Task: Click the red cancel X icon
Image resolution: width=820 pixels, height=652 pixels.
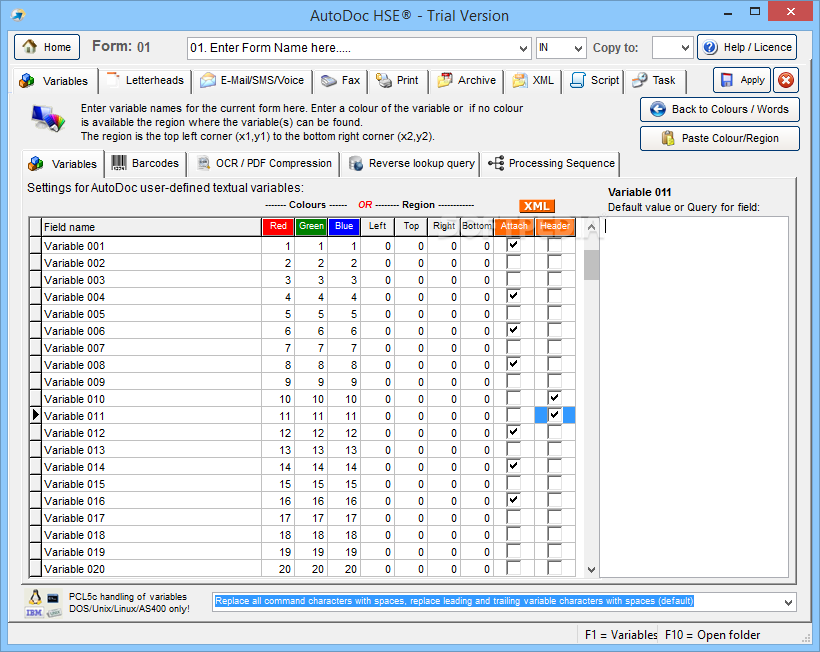Action: click(785, 80)
